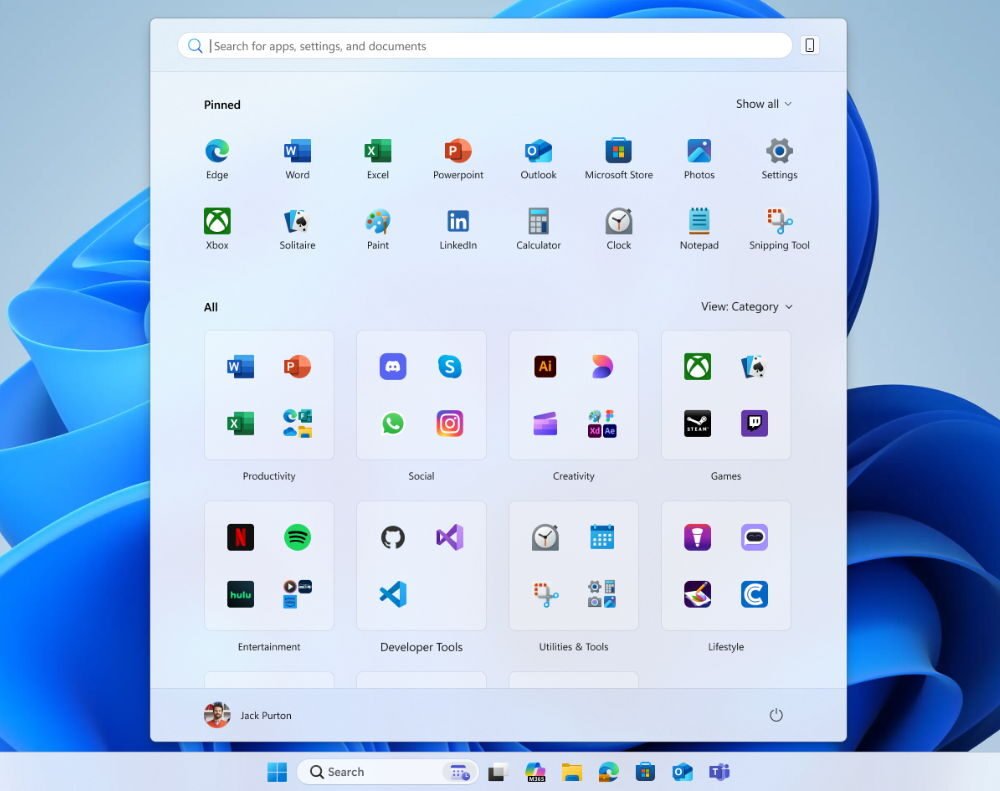Open Microsoft 365 Copilot on taskbar
This screenshot has width=1000, height=791.
535,772
